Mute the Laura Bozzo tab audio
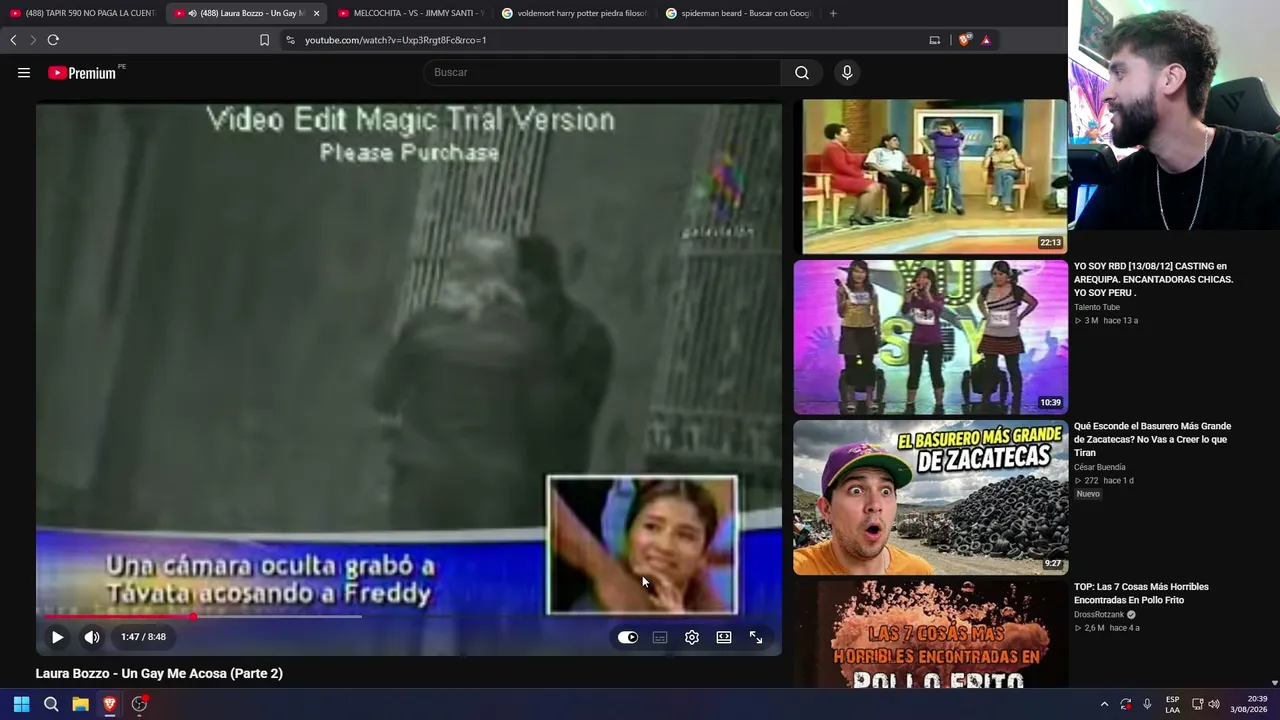 coord(192,13)
